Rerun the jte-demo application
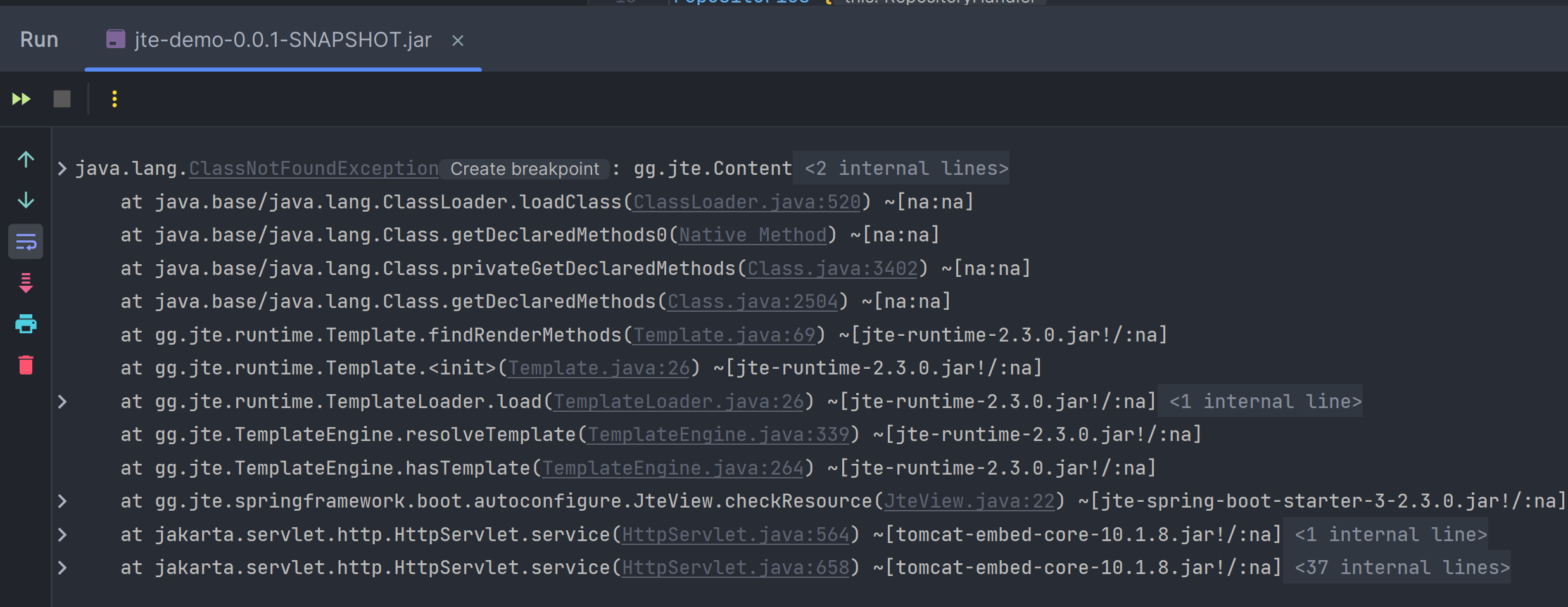Viewport: 1568px width, 607px height. pos(21,99)
